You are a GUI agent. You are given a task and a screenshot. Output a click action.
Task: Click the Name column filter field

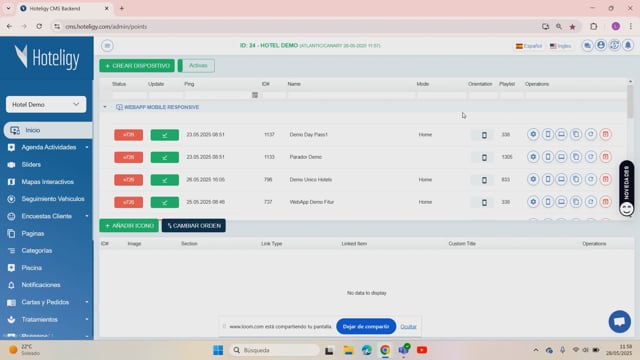click(x=351, y=95)
